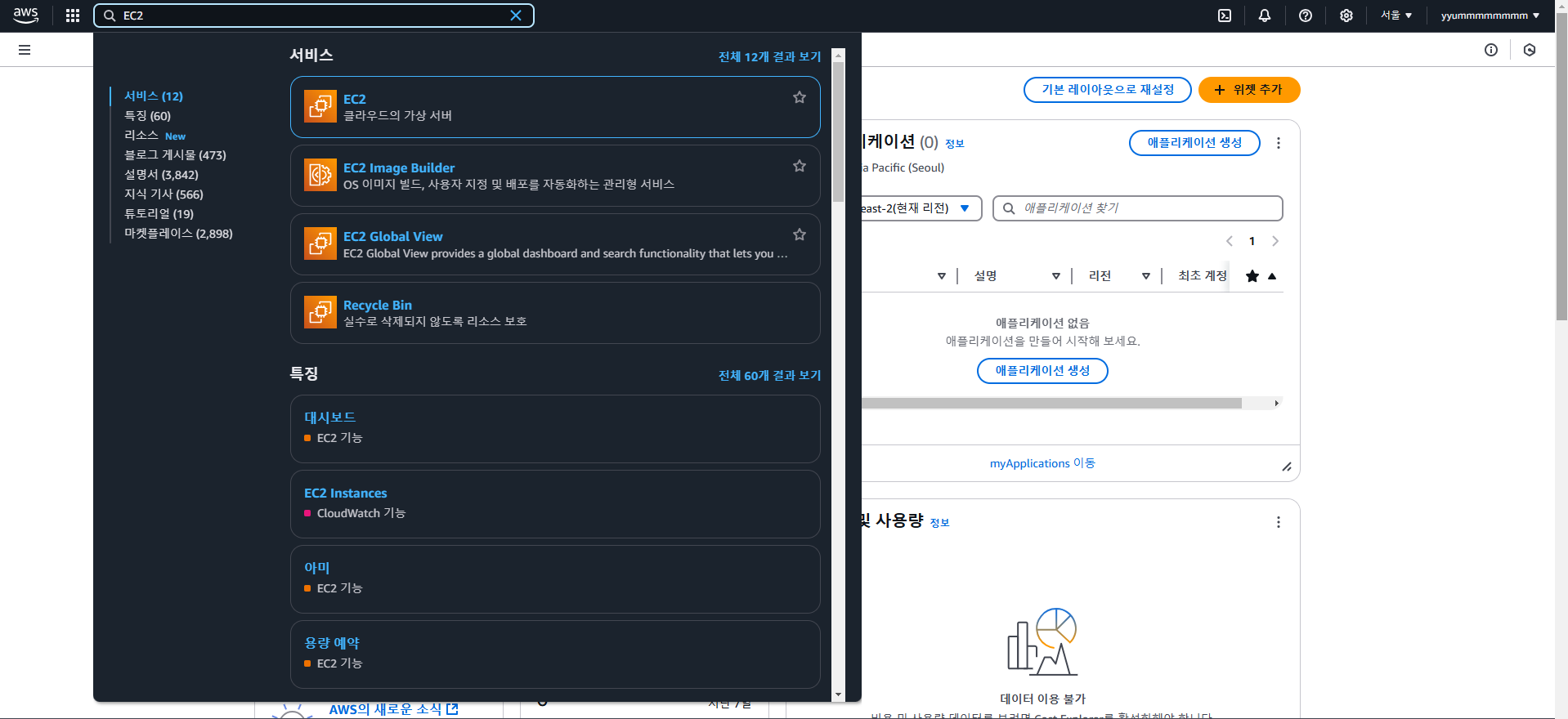Select the 튜토리얼 (19) filter

coord(159,214)
